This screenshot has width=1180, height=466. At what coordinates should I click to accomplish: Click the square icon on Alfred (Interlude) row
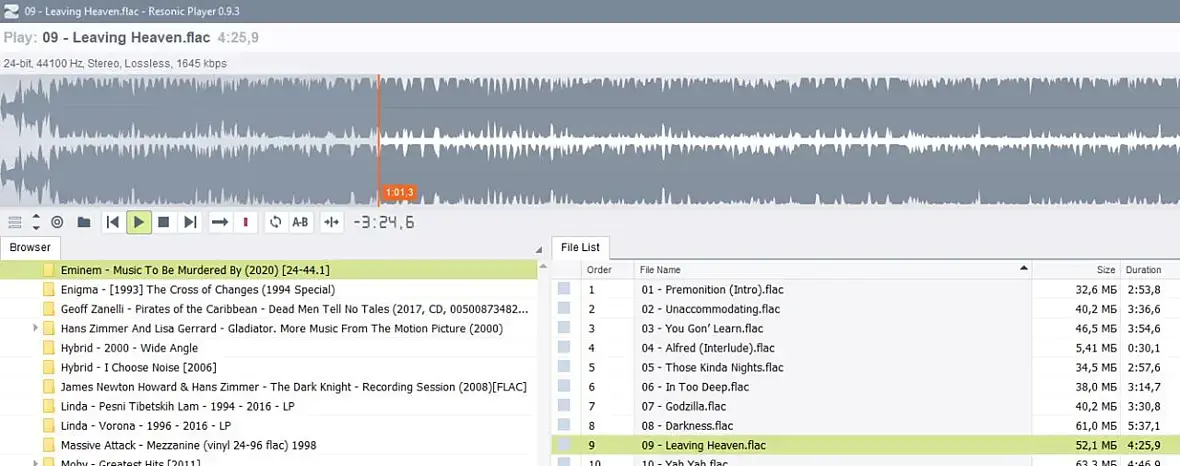pyautogui.click(x=564, y=348)
